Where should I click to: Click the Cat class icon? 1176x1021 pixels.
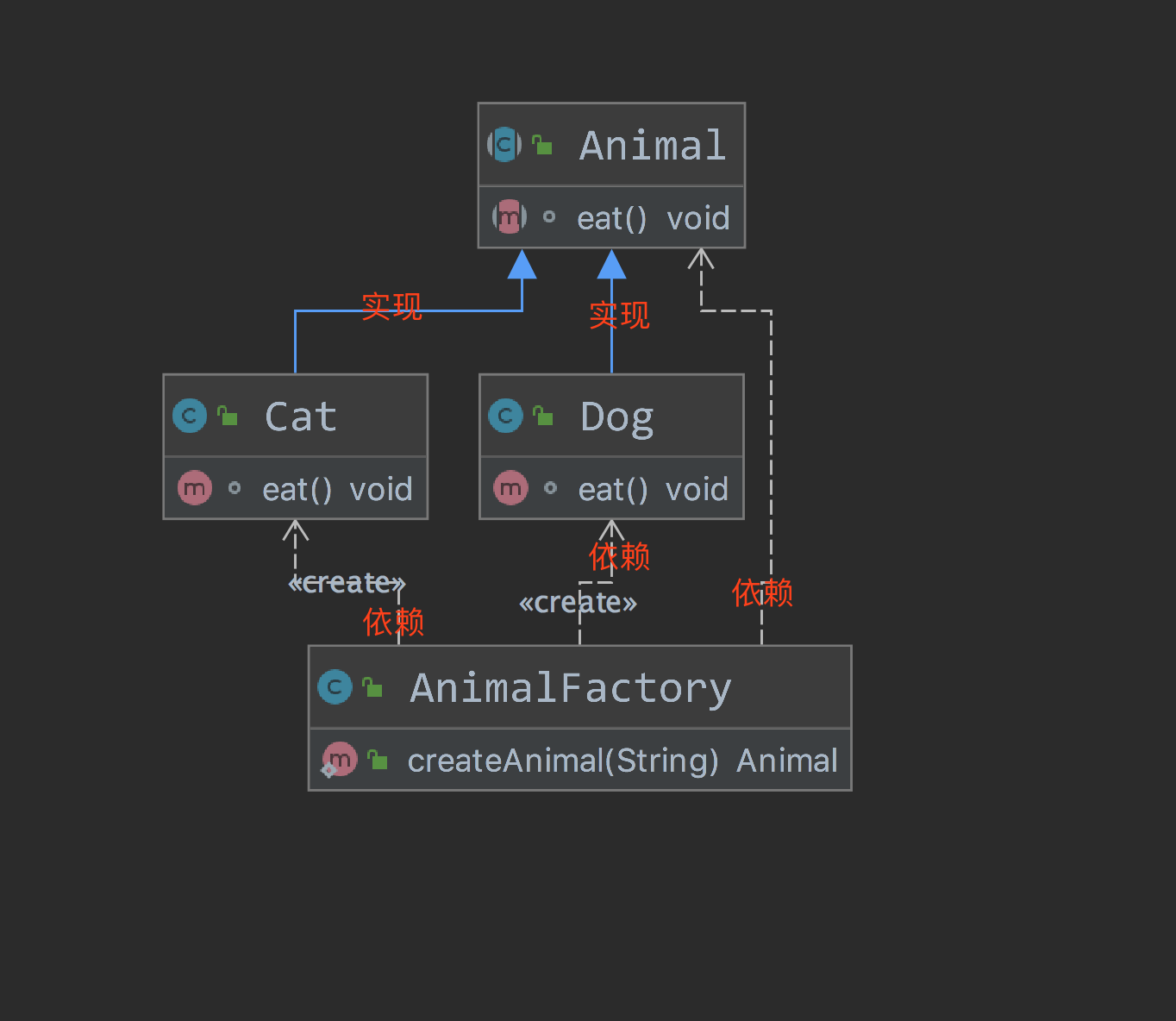[x=190, y=416]
